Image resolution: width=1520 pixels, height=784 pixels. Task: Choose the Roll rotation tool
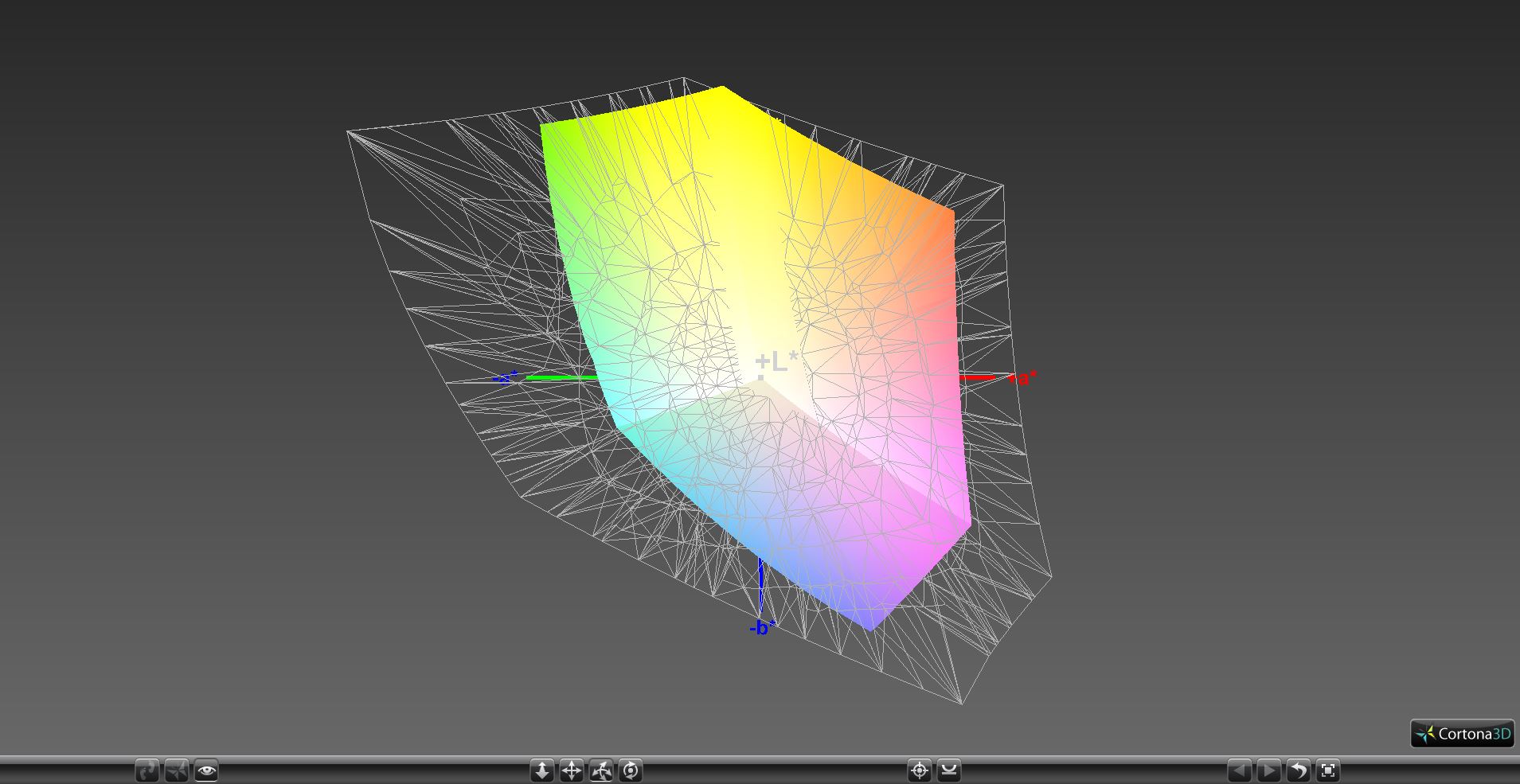point(631,770)
